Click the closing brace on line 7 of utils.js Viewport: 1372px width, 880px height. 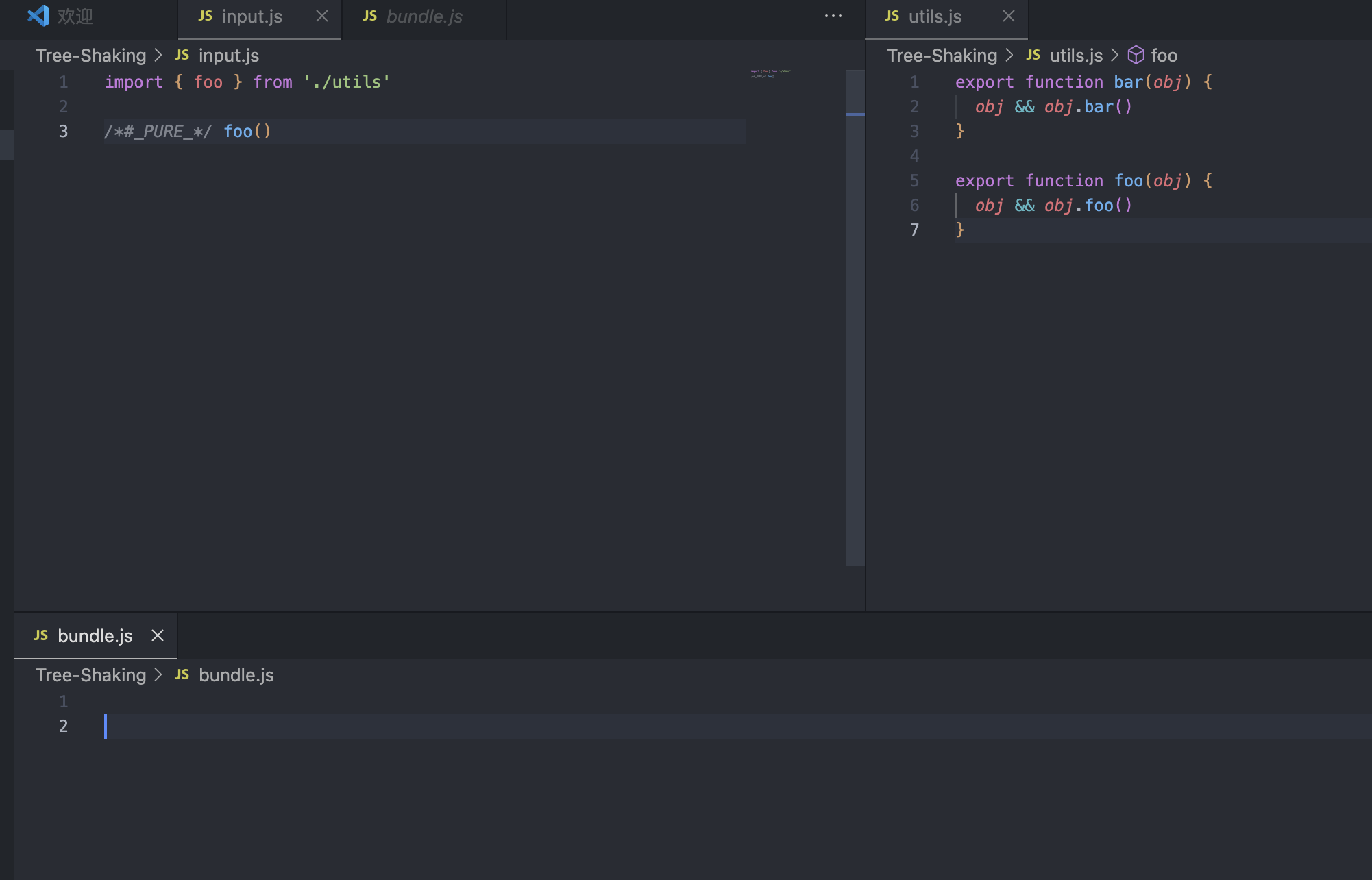(960, 230)
